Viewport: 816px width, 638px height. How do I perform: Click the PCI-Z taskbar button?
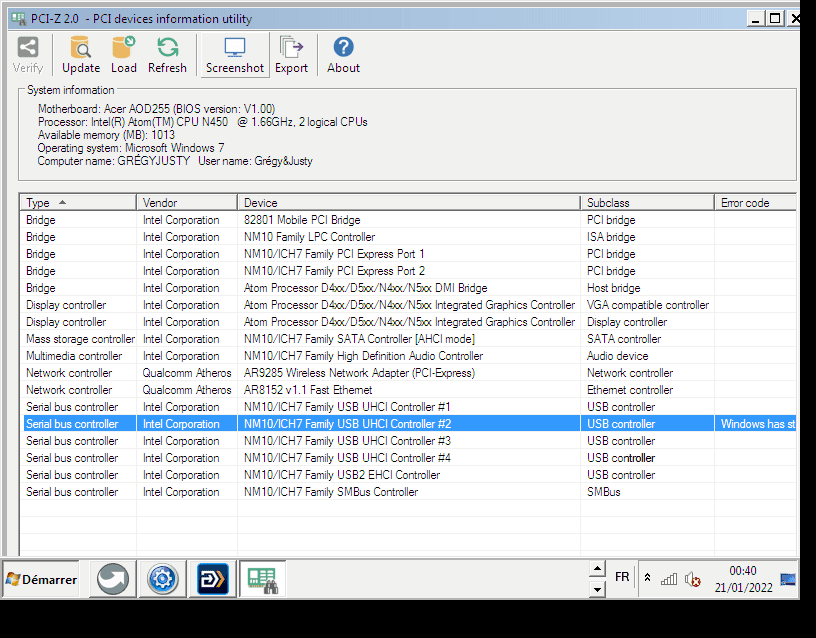262,580
